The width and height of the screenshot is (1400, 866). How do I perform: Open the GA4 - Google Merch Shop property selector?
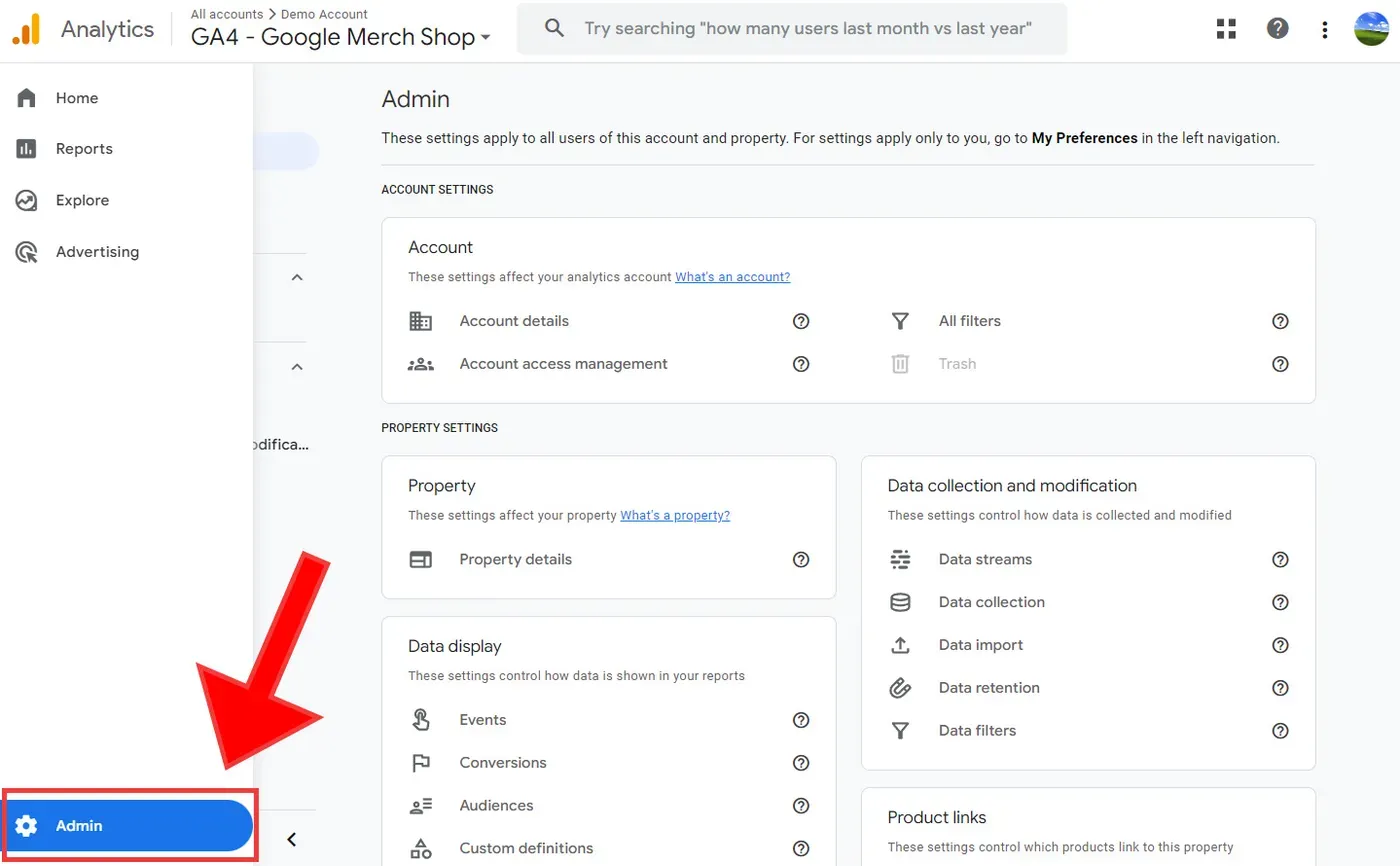pyautogui.click(x=341, y=37)
